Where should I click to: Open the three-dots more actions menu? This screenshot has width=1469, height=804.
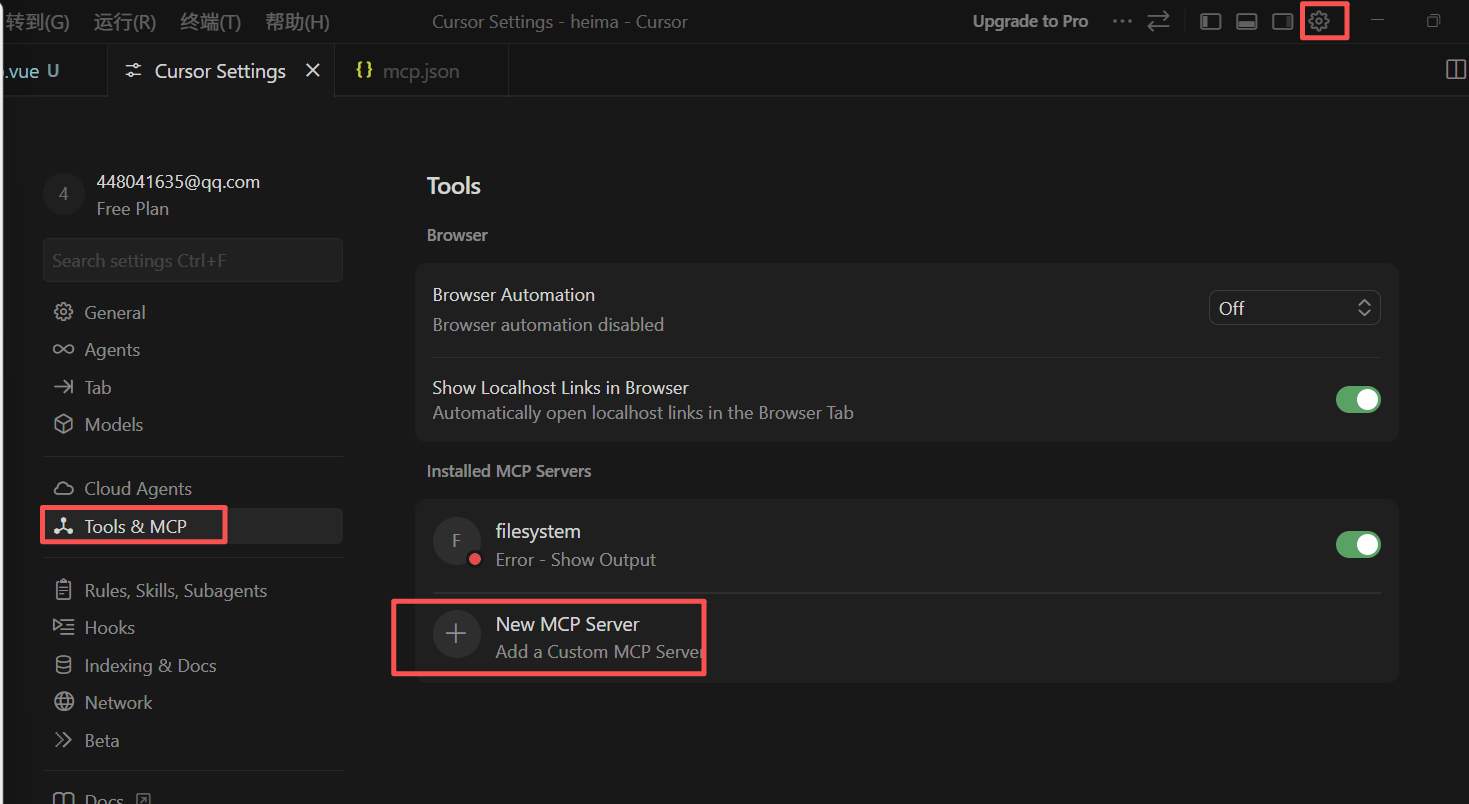1122,21
